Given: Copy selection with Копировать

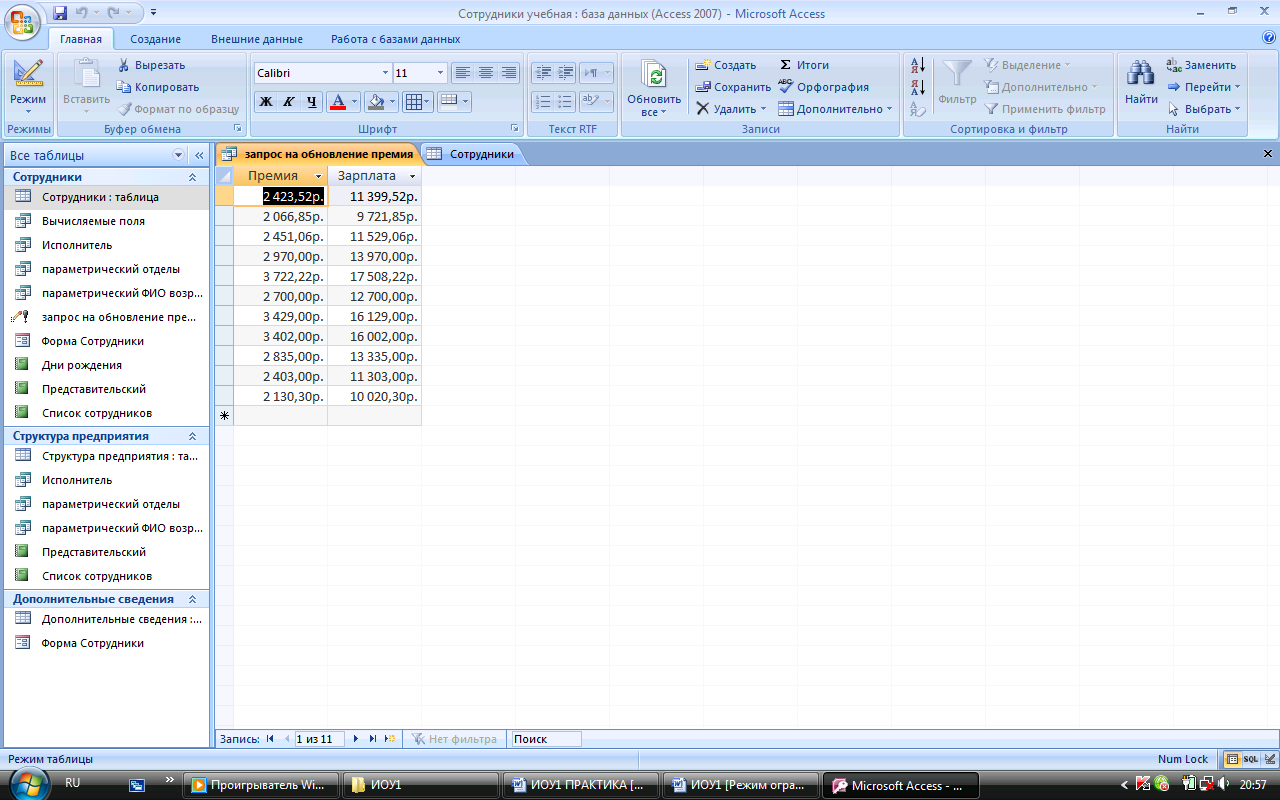Looking at the screenshot, I should coord(158,87).
